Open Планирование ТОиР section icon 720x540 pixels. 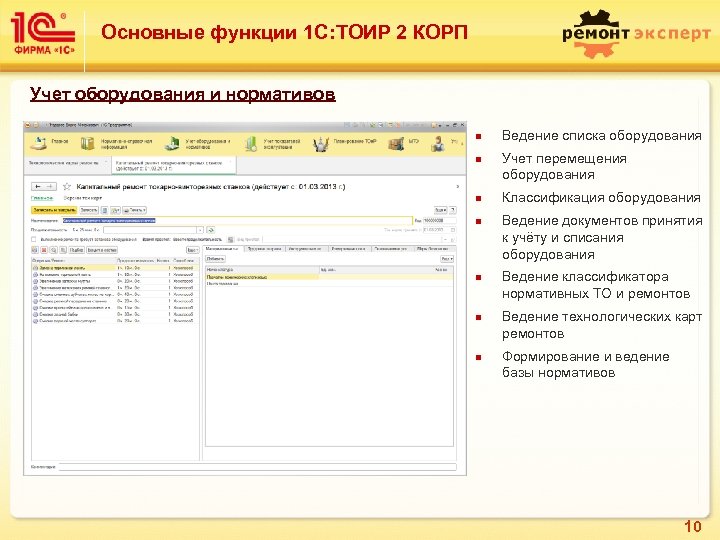321,144
